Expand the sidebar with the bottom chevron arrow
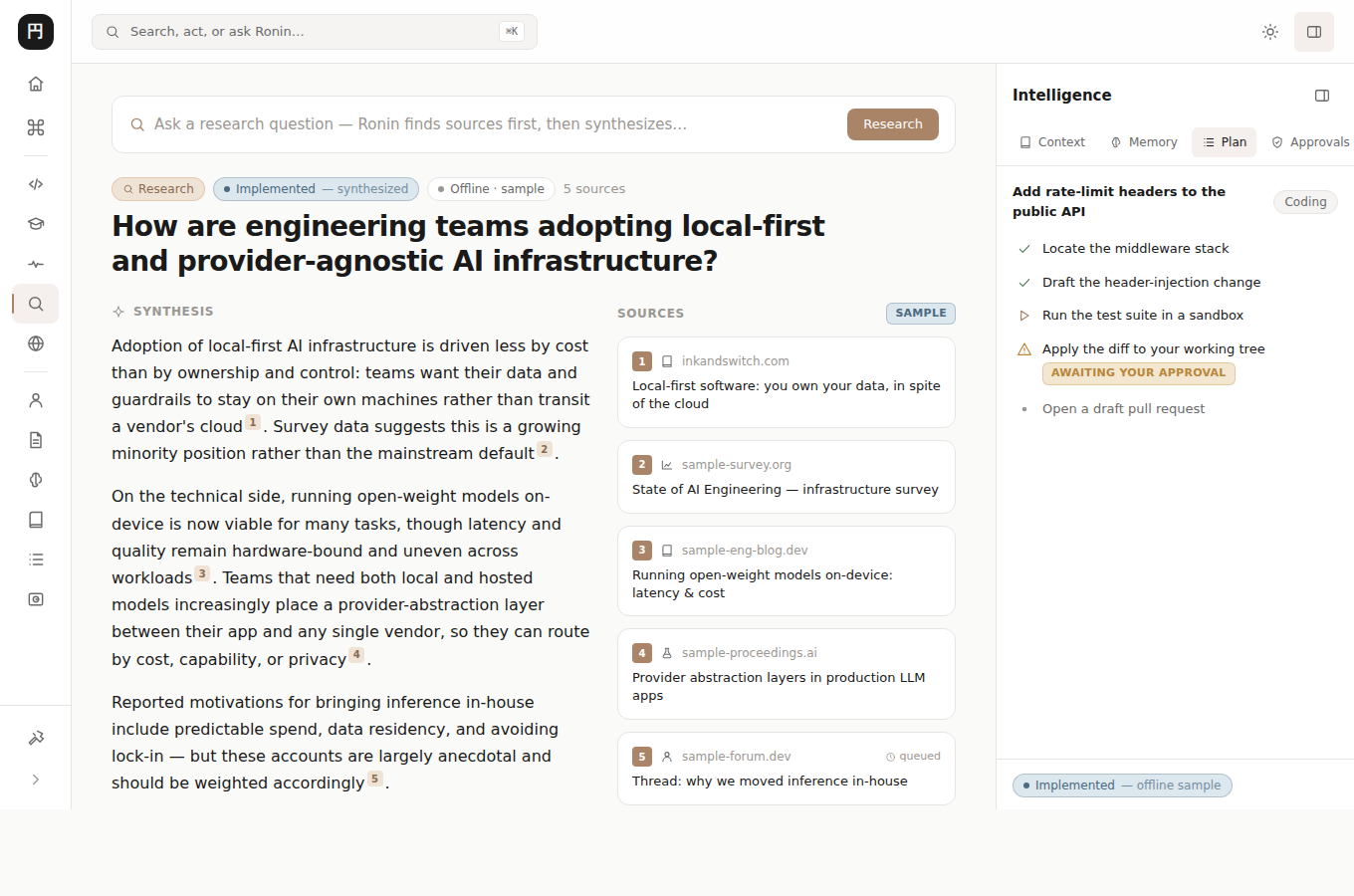The image size is (1354, 896). 36,780
